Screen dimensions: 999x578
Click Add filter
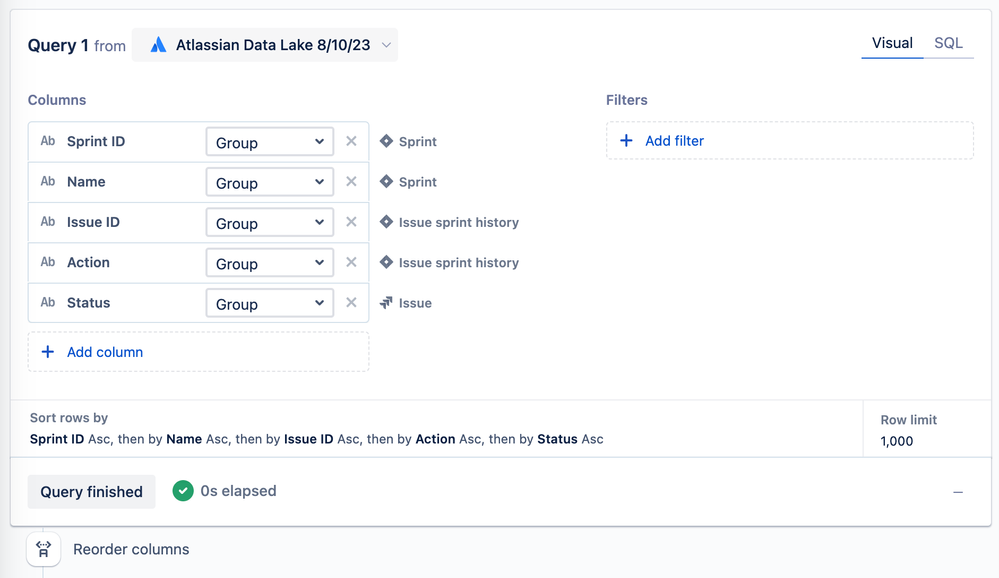[x=789, y=141]
